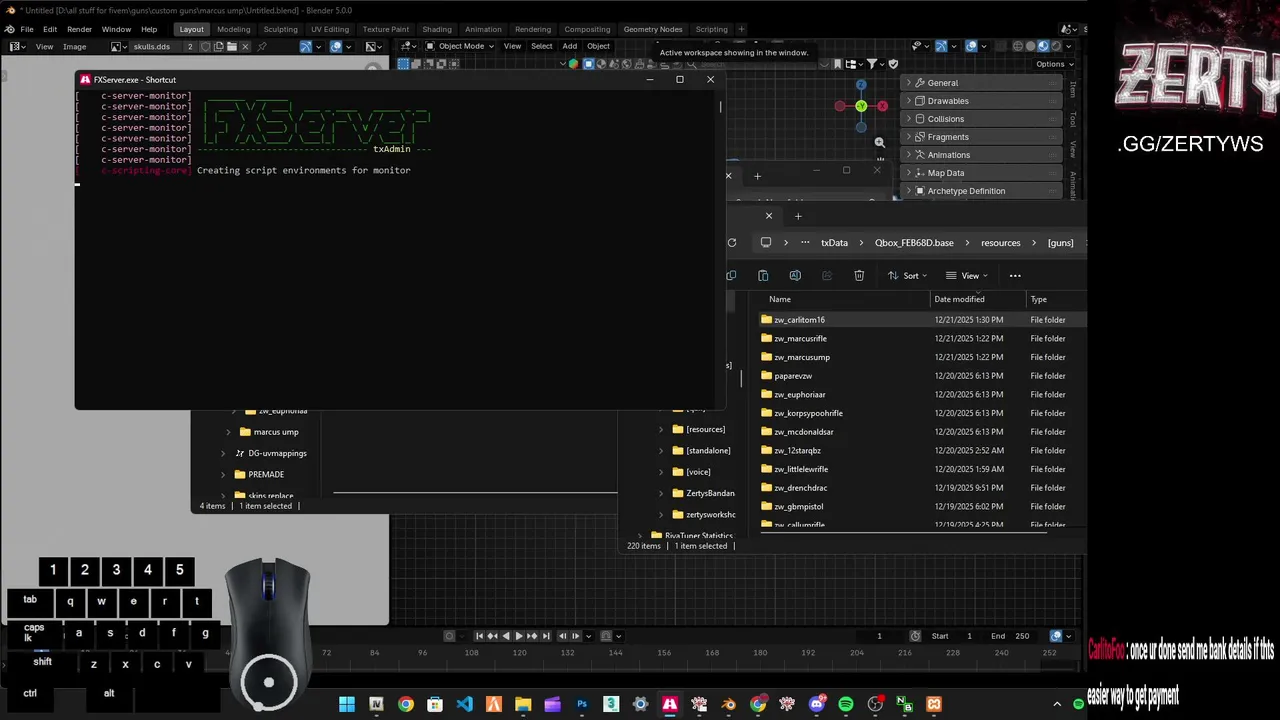Image resolution: width=1280 pixels, height=720 pixels.
Task: Open Discord from the taskbar
Action: coord(817,704)
